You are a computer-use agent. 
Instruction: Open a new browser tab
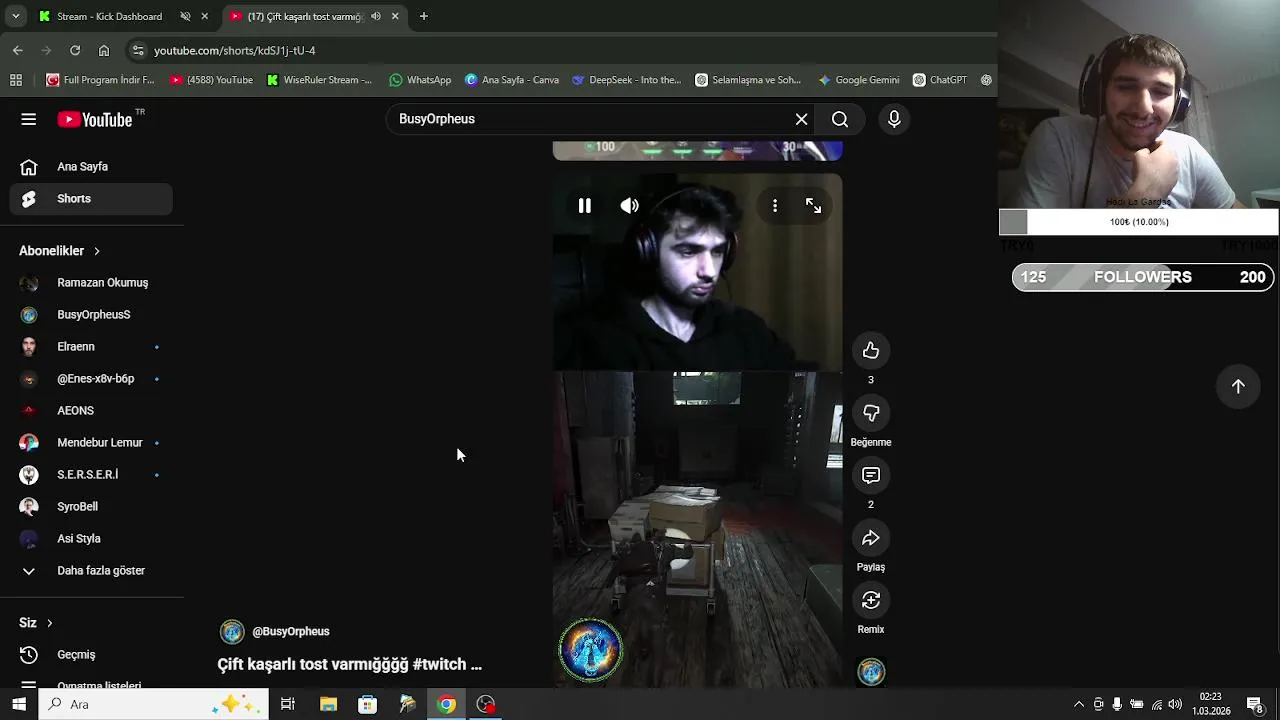pyautogui.click(x=424, y=17)
